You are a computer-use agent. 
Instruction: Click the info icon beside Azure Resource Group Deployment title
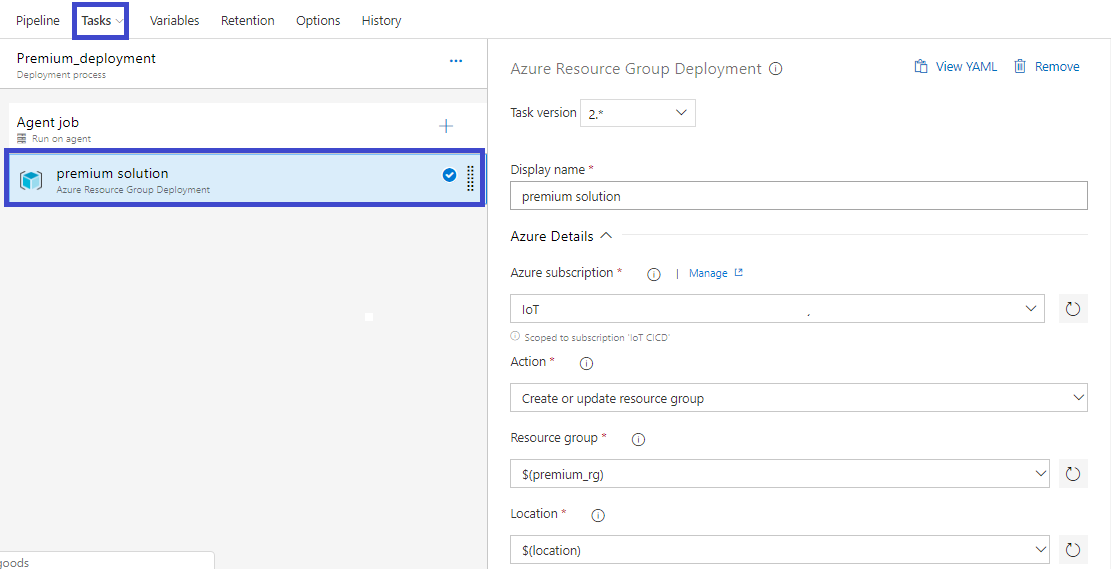775,69
